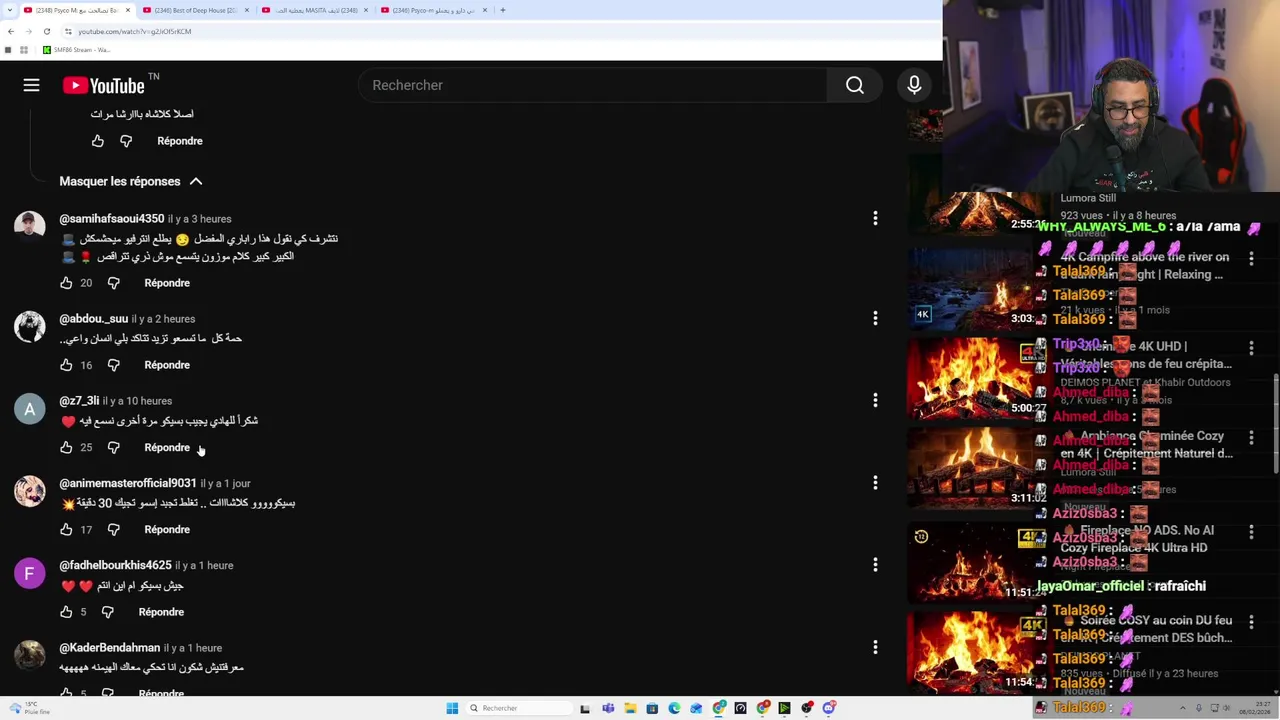Open options menu for @fadhelbourkhis4625 comment
The height and width of the screenshot is (720, 1280).
point(875,565)
